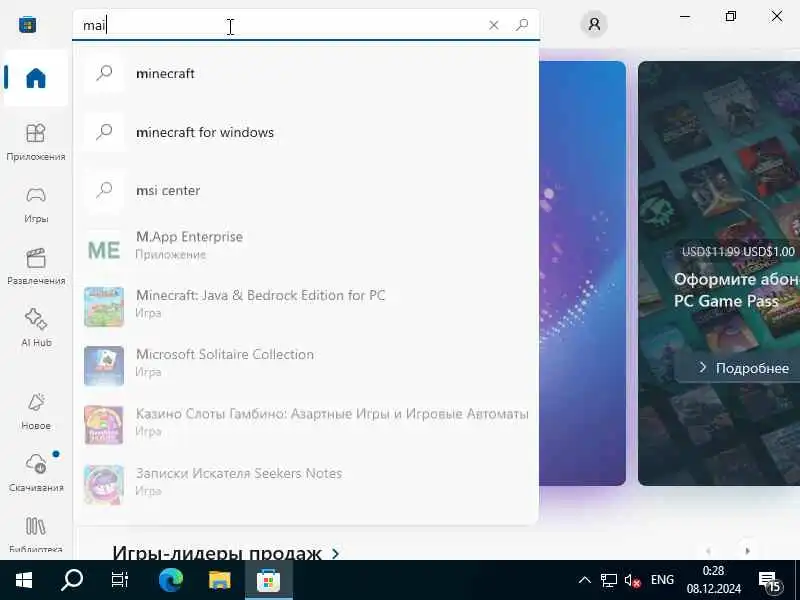Open the Windows Start menu
800x600 pixels.
(x=23, y=580)
